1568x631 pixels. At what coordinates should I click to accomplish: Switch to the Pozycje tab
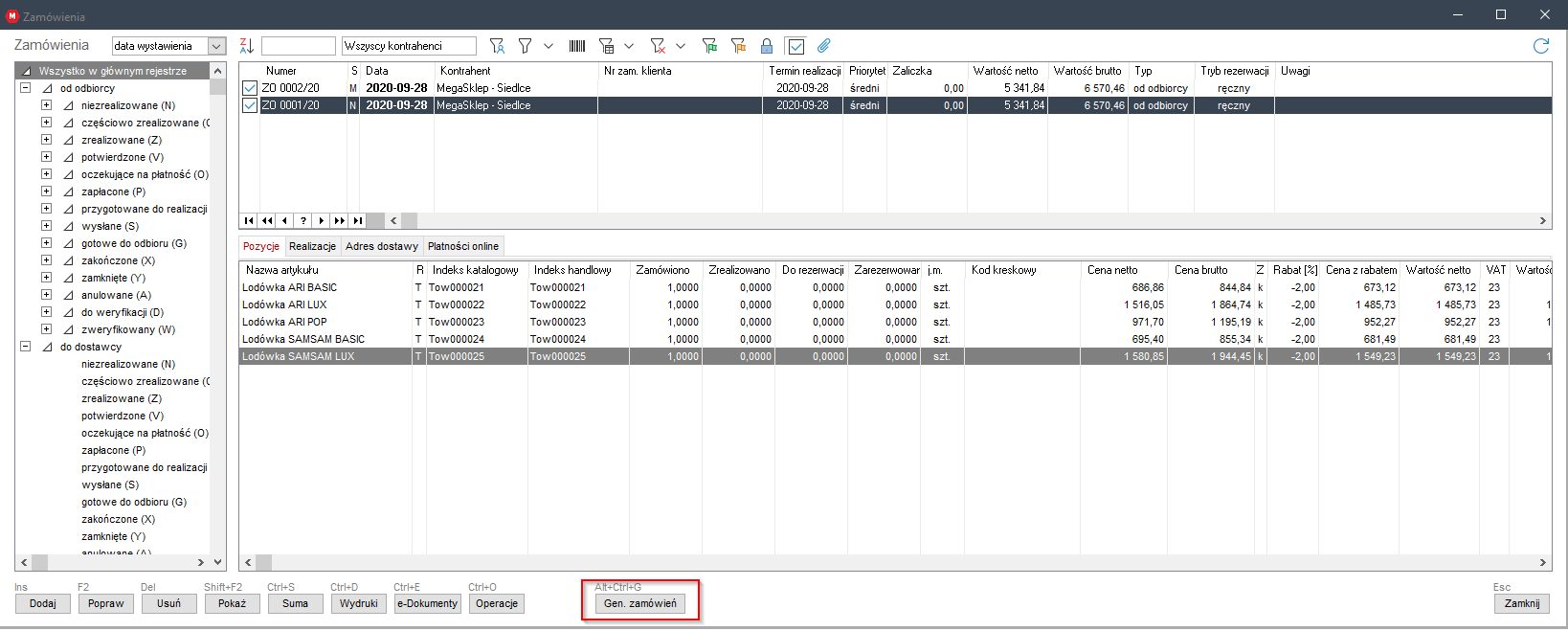point(261,246)
